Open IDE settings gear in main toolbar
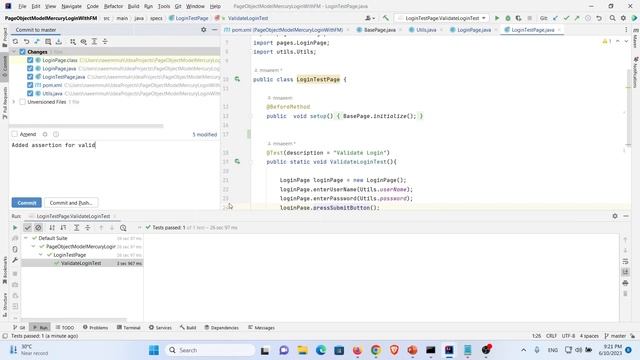Screen dimensions: 640x360 pyautogui.click(x=623, y=18)
